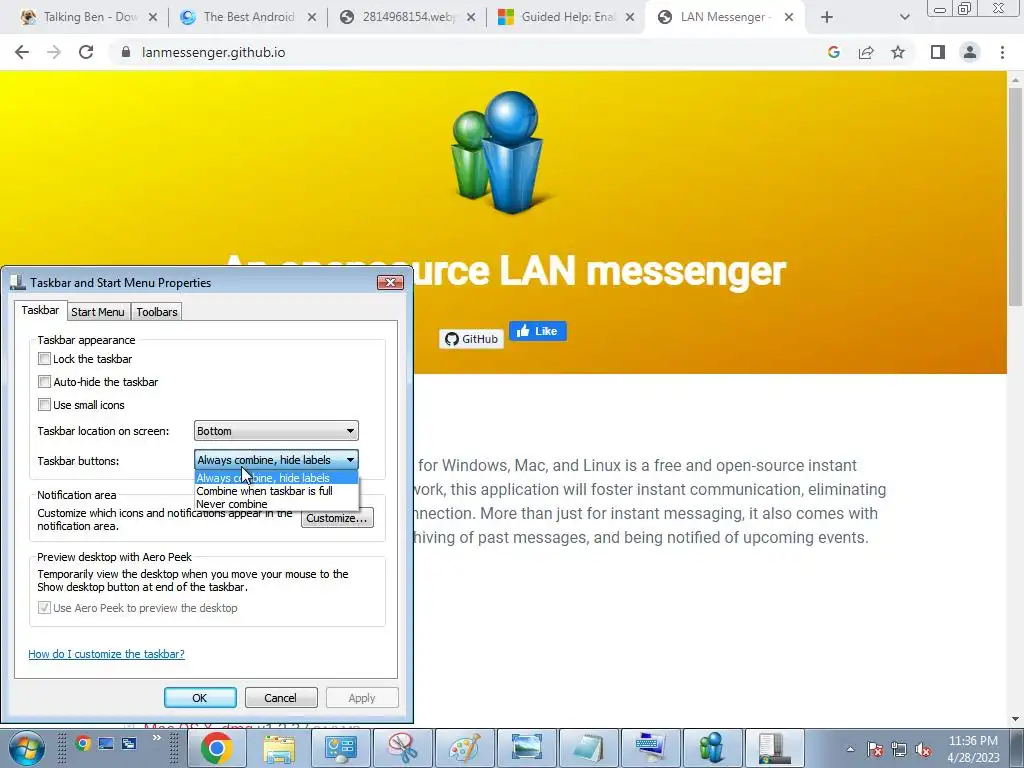
Task: Open Windows Explorer from taskbar
Action: [x=279, y=748]
